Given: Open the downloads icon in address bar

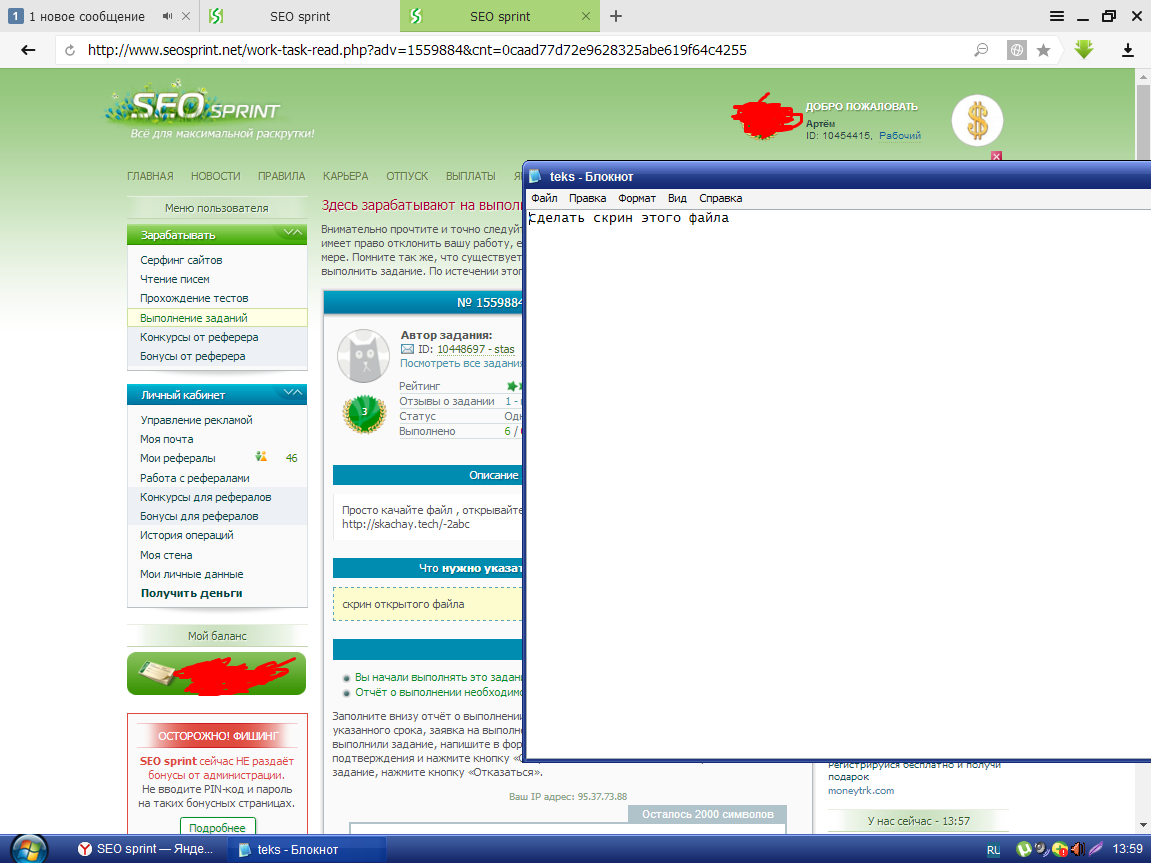Looking at the screenshot, I should (x=1128, y=50).
